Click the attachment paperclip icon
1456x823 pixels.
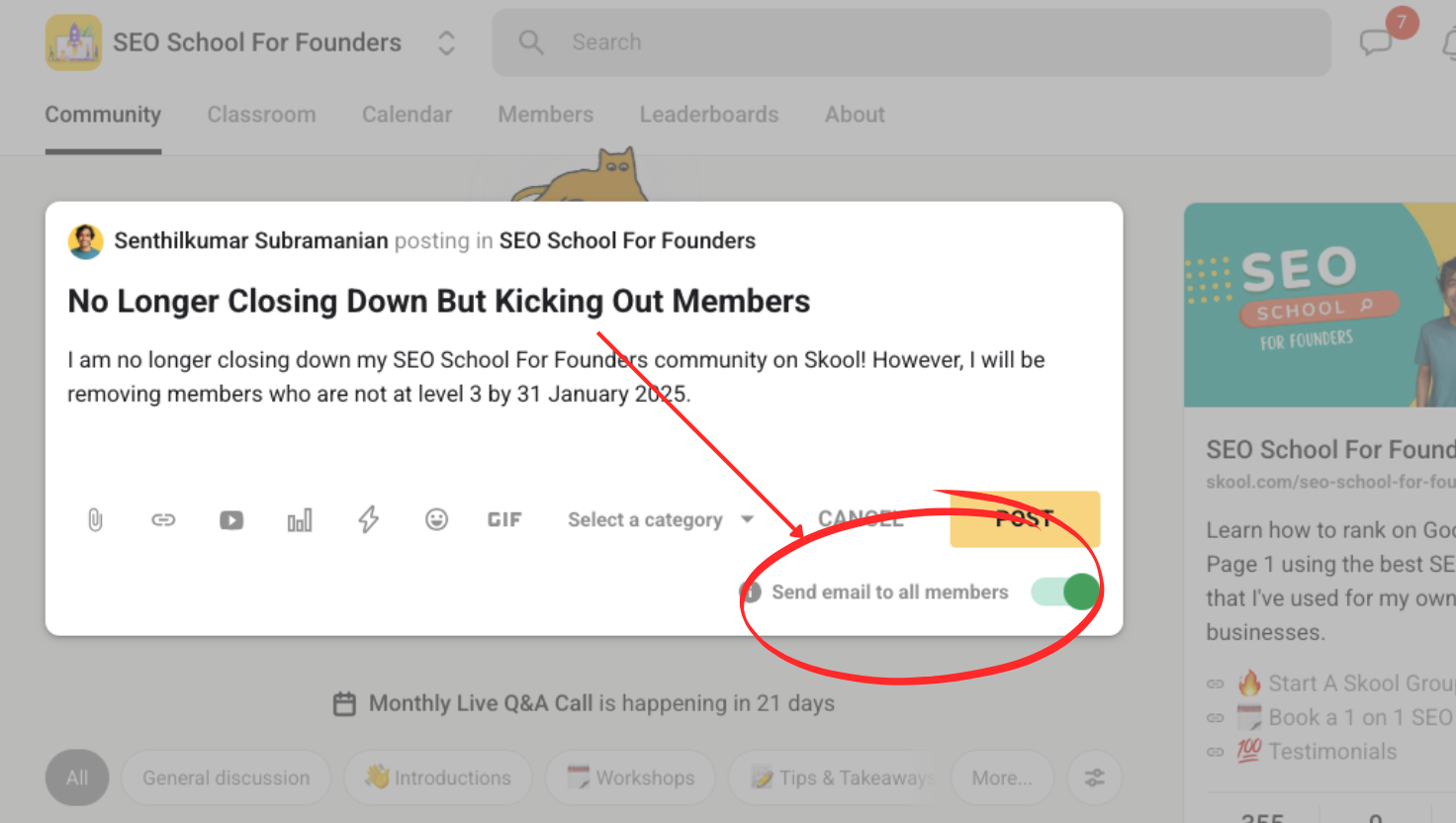95,520
